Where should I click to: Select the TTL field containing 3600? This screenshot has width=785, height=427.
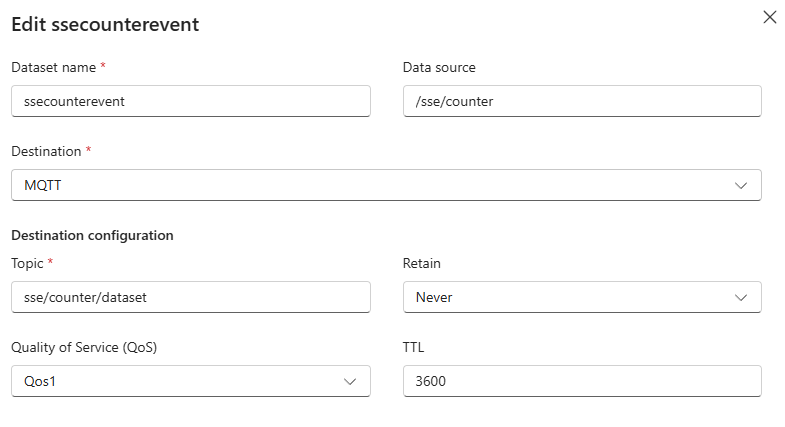tap(582, 381)
